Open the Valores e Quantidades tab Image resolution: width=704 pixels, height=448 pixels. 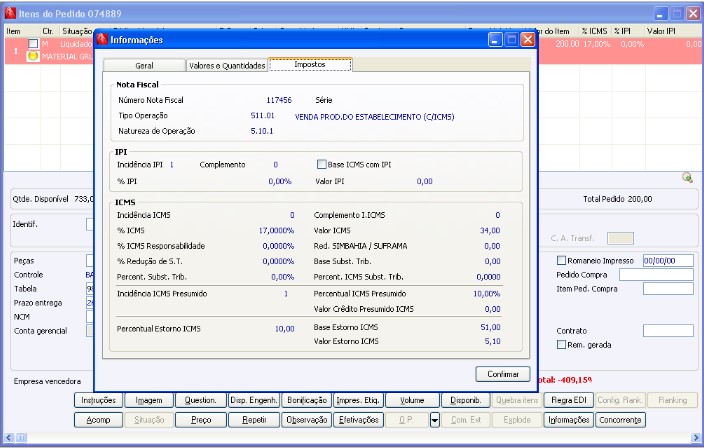pos(227,66)
